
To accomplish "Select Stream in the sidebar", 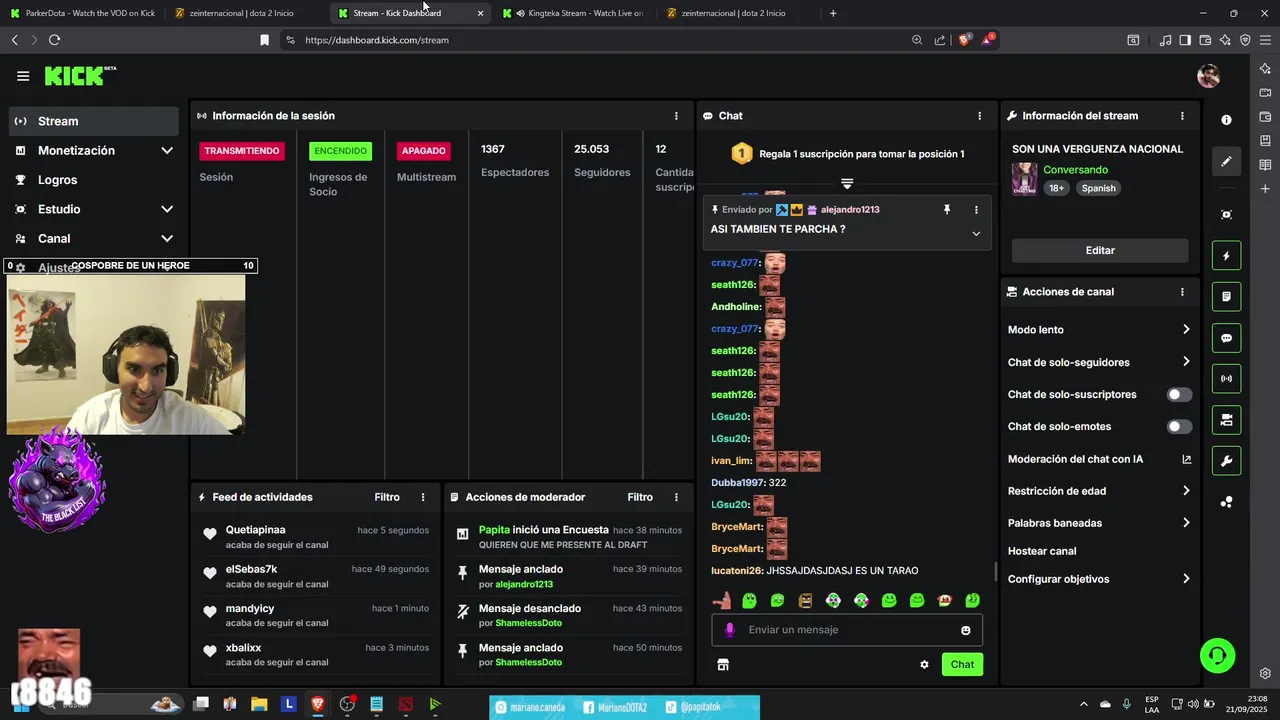I will [94, 121].
